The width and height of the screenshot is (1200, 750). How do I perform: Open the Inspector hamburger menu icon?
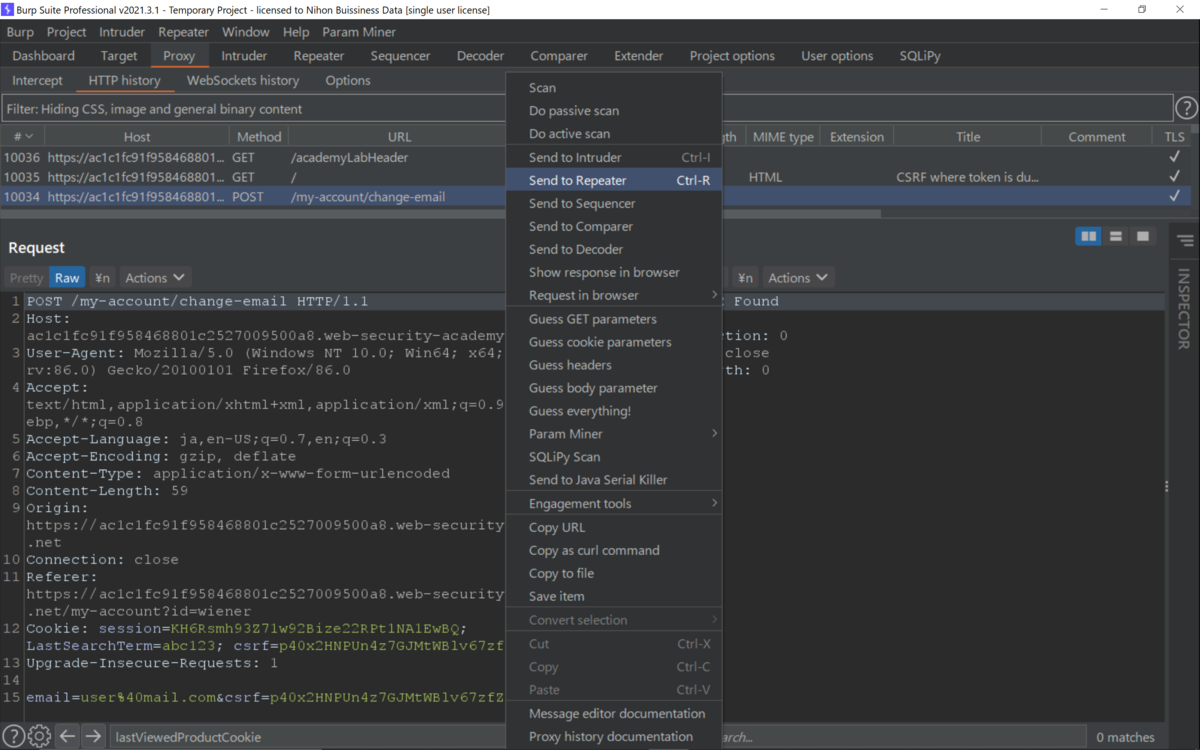[1185, 241]
